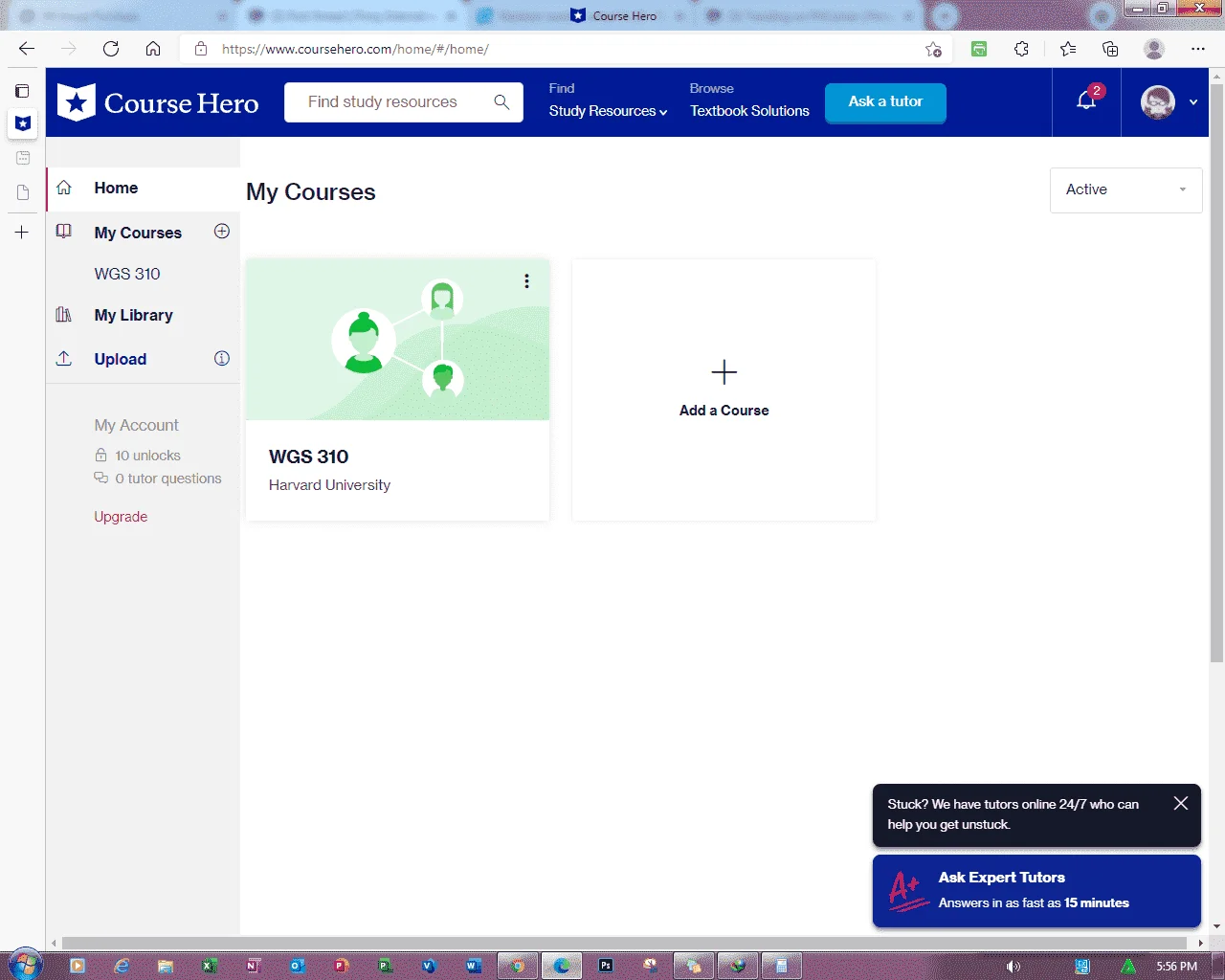Click the Course Hero sidebar app icon in Edge

[23, 123]
